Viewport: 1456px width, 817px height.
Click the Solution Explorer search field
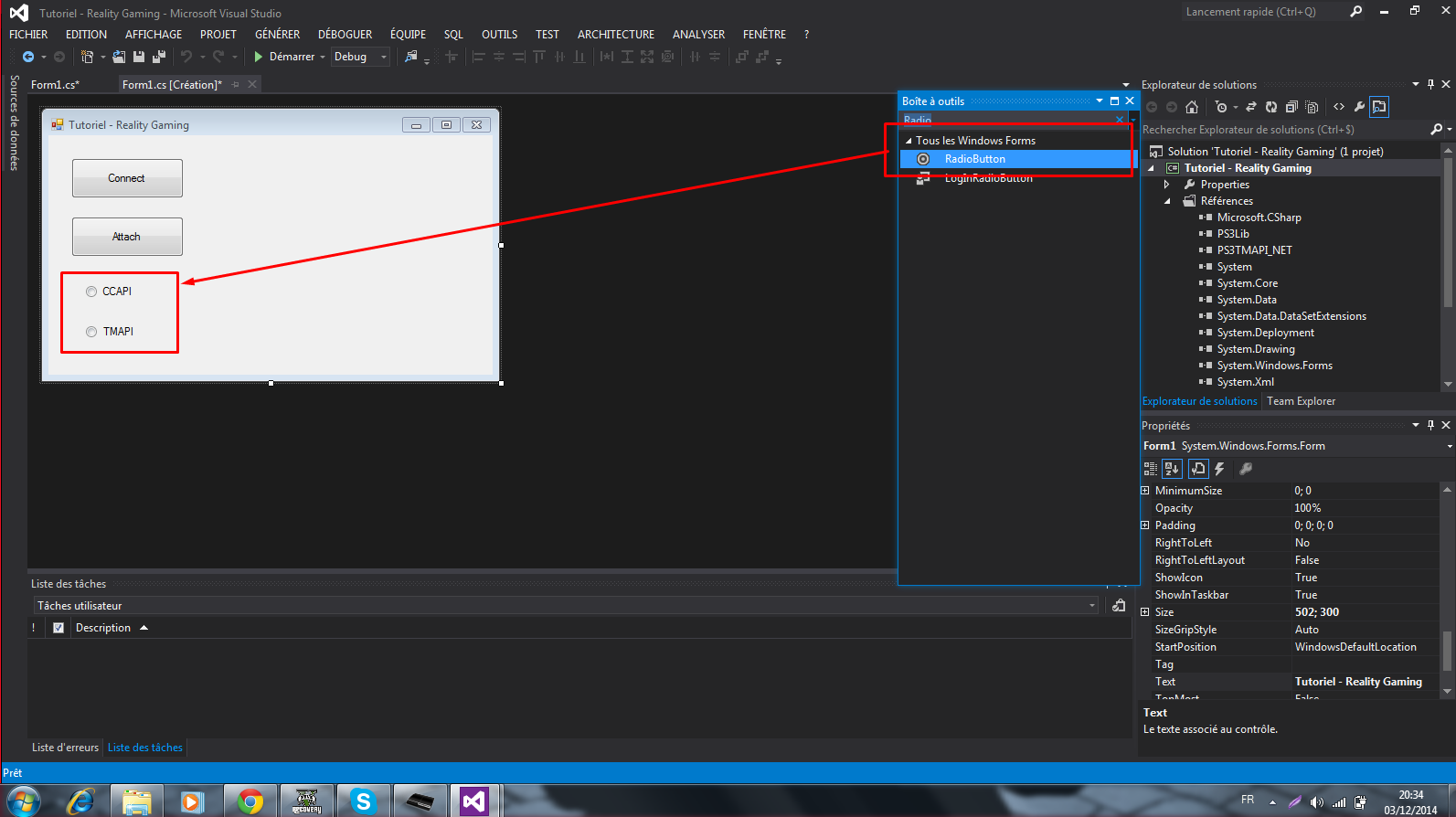pyautogui.click(x=1283, y=130)
